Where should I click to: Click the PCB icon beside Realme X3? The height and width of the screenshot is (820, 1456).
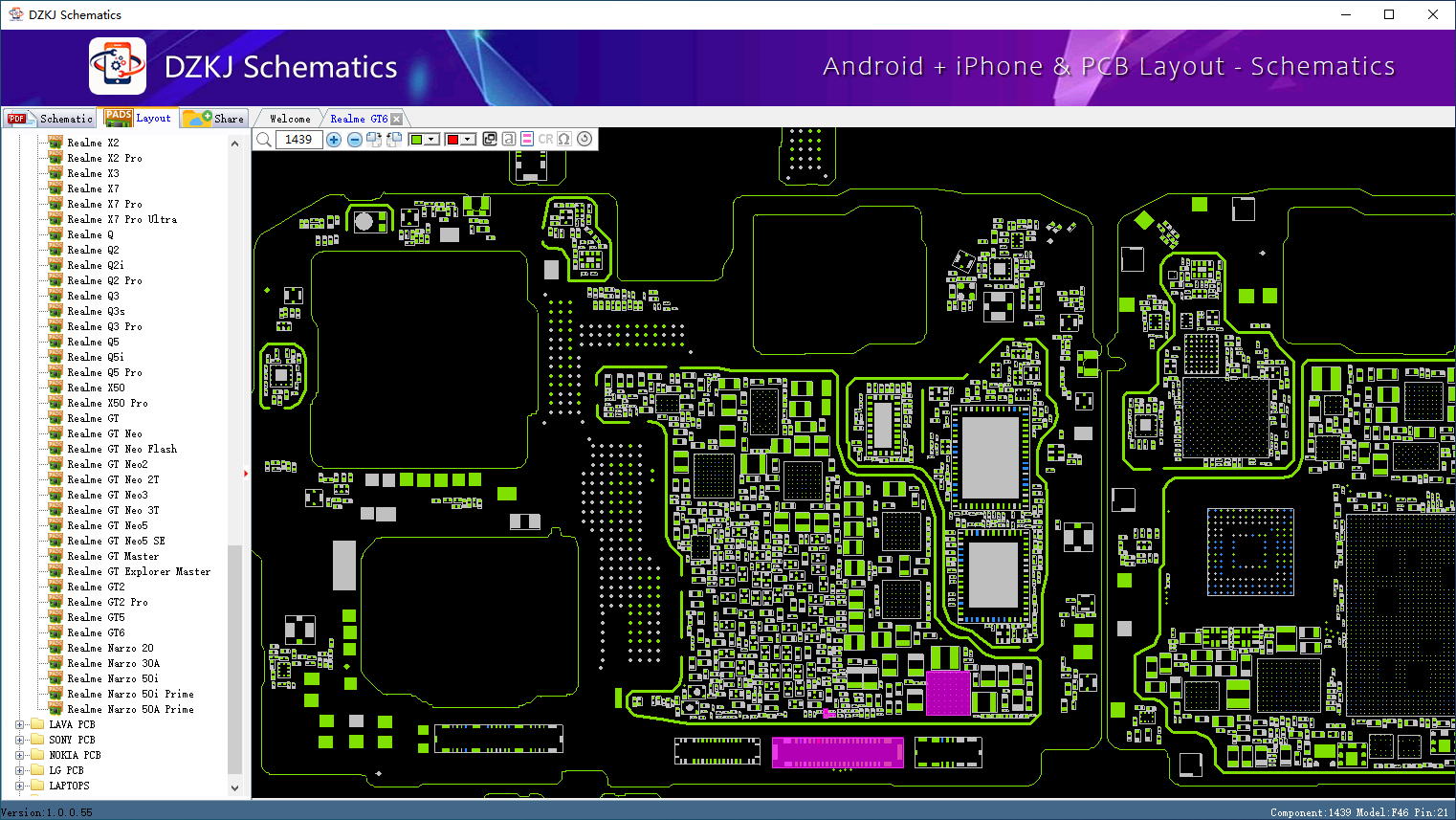(x=55, y=173)
